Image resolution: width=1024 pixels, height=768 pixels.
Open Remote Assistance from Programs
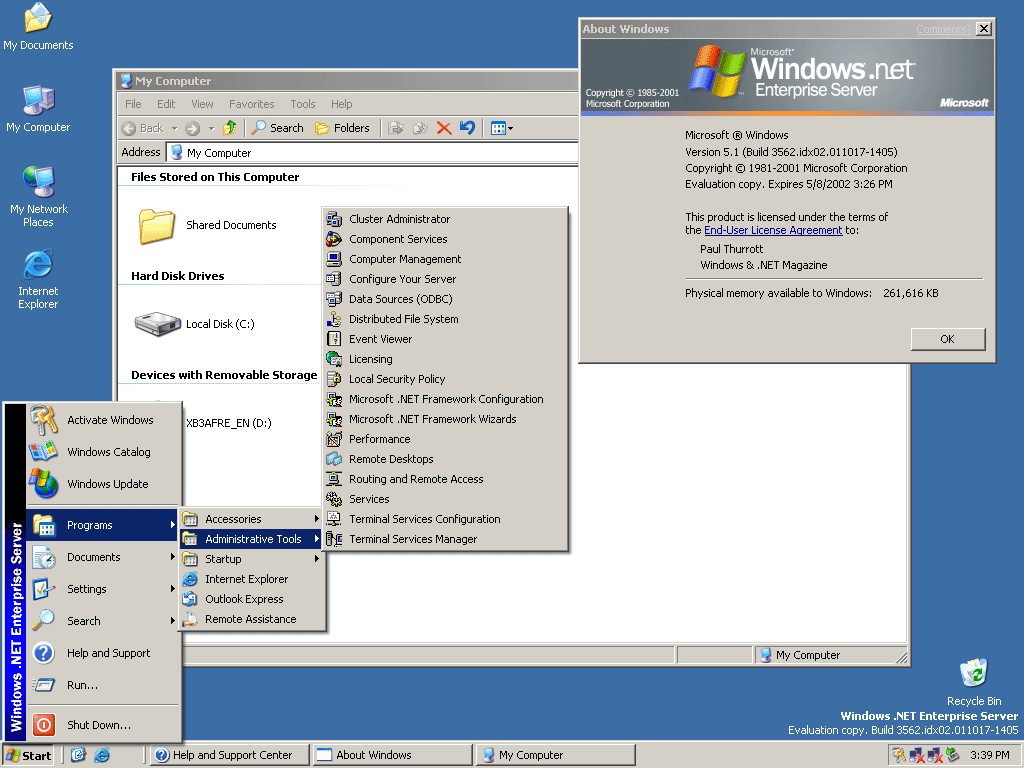(251, 619)
